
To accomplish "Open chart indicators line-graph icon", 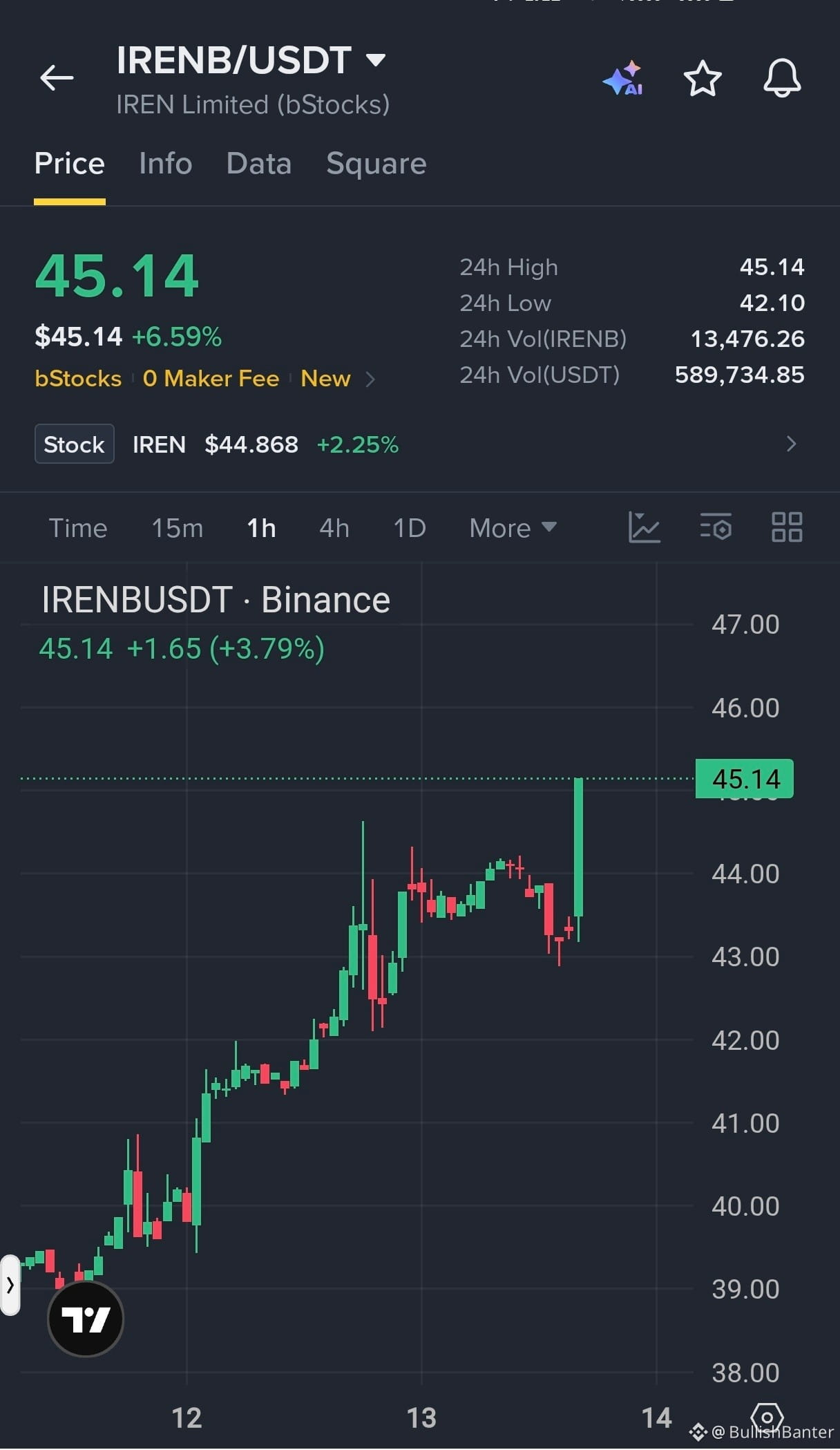I will [645, 528].
